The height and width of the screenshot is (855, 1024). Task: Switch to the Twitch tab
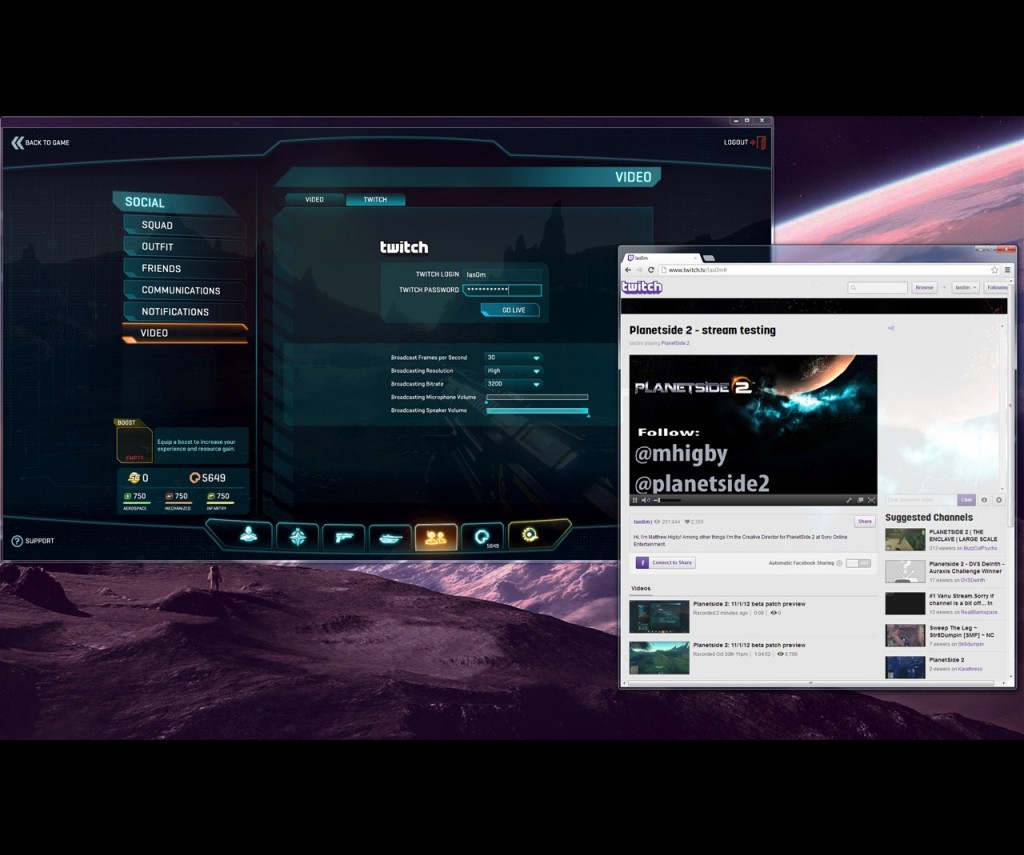375,199
